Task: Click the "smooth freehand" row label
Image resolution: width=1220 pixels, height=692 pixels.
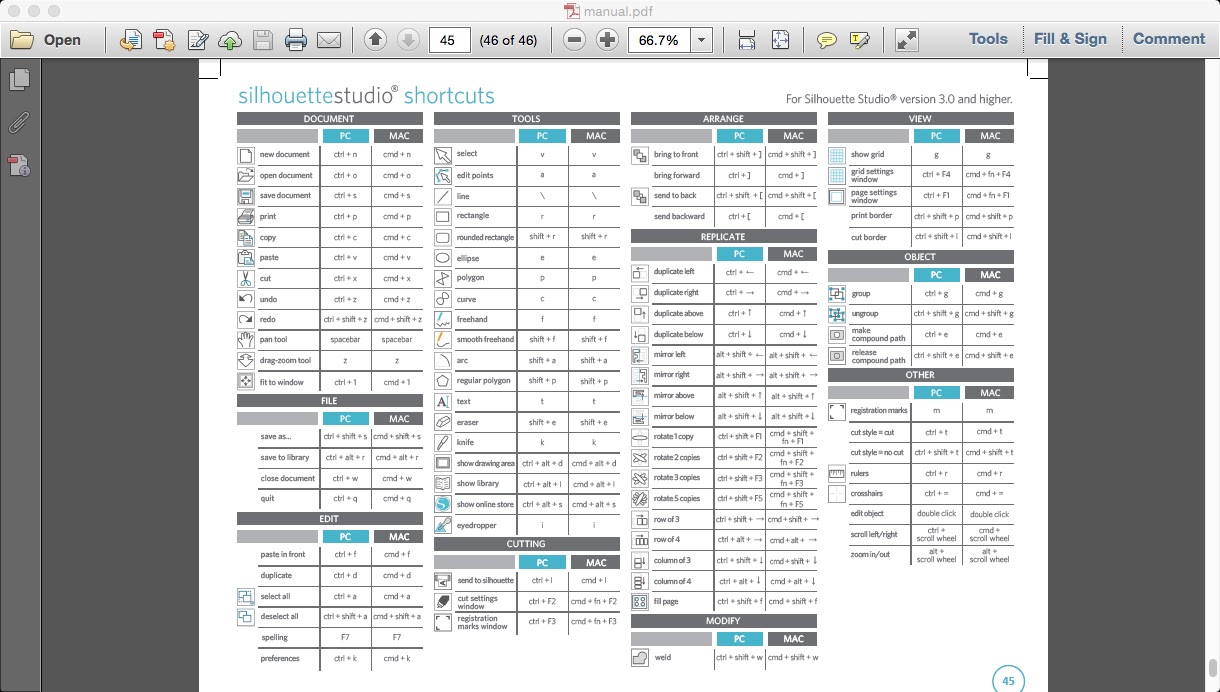Action: click(485, 340)
